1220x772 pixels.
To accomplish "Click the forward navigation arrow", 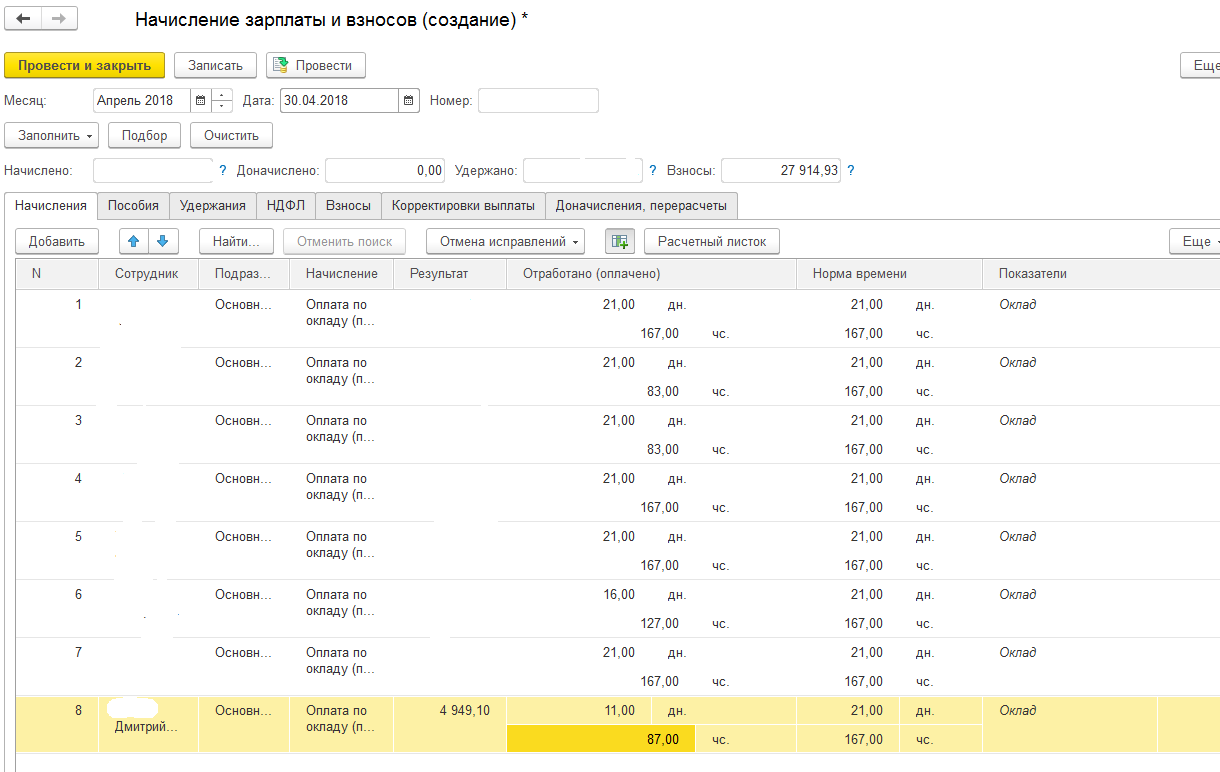I will (59, 20).
